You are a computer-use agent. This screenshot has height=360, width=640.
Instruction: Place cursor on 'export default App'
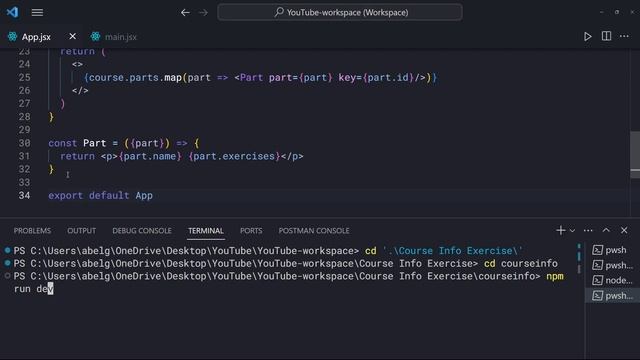point(100,196)
